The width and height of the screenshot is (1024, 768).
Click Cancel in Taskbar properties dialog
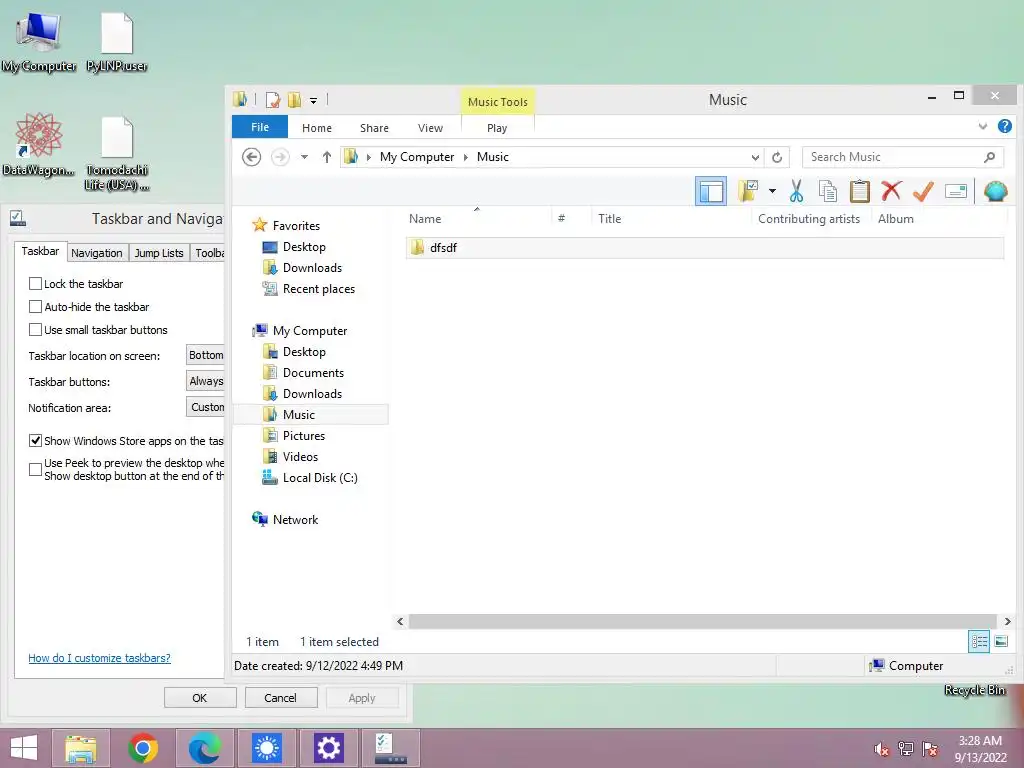point(280,697)
